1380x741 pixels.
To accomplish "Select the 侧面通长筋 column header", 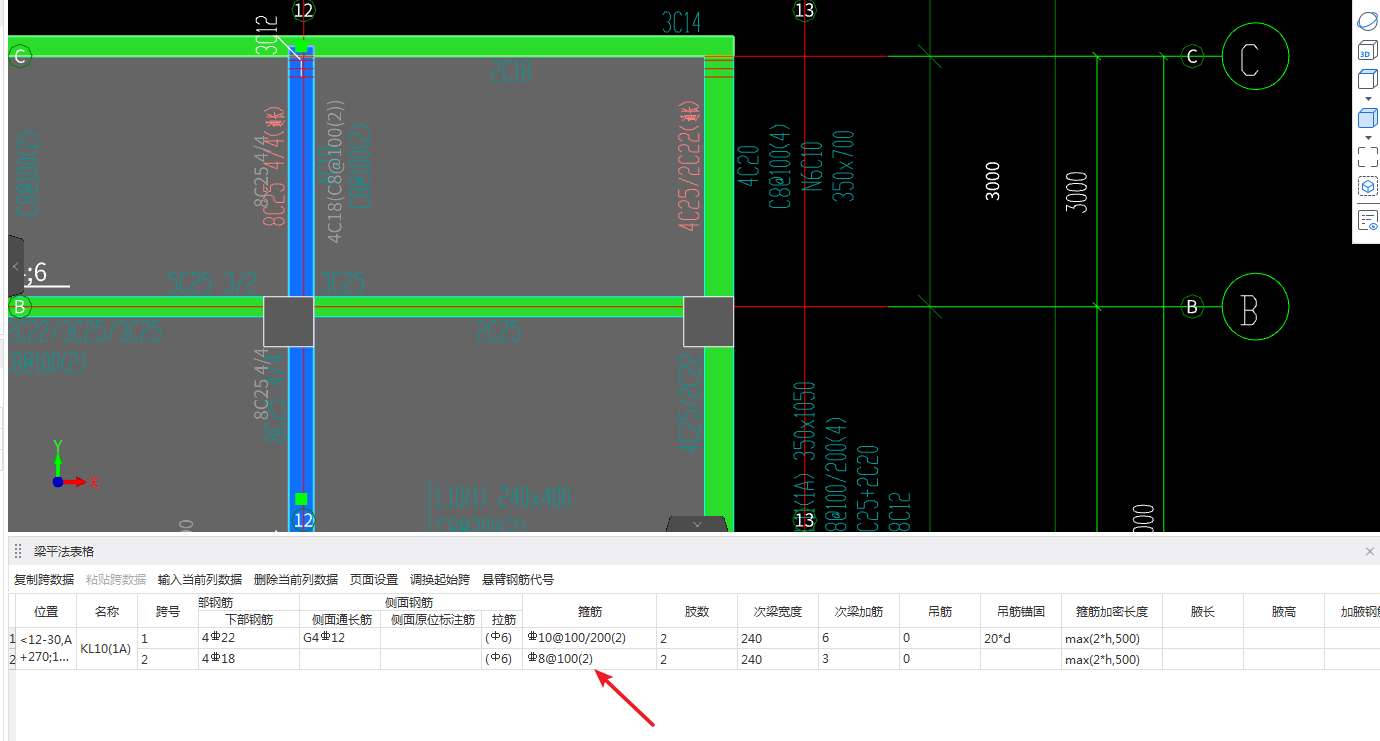I will pyautogui.click(x=340, y=619).
